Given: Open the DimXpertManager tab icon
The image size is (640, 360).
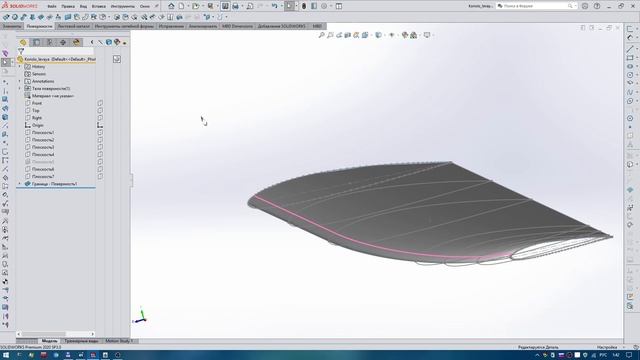Looking at the screenshot, I should coord(63,42).
